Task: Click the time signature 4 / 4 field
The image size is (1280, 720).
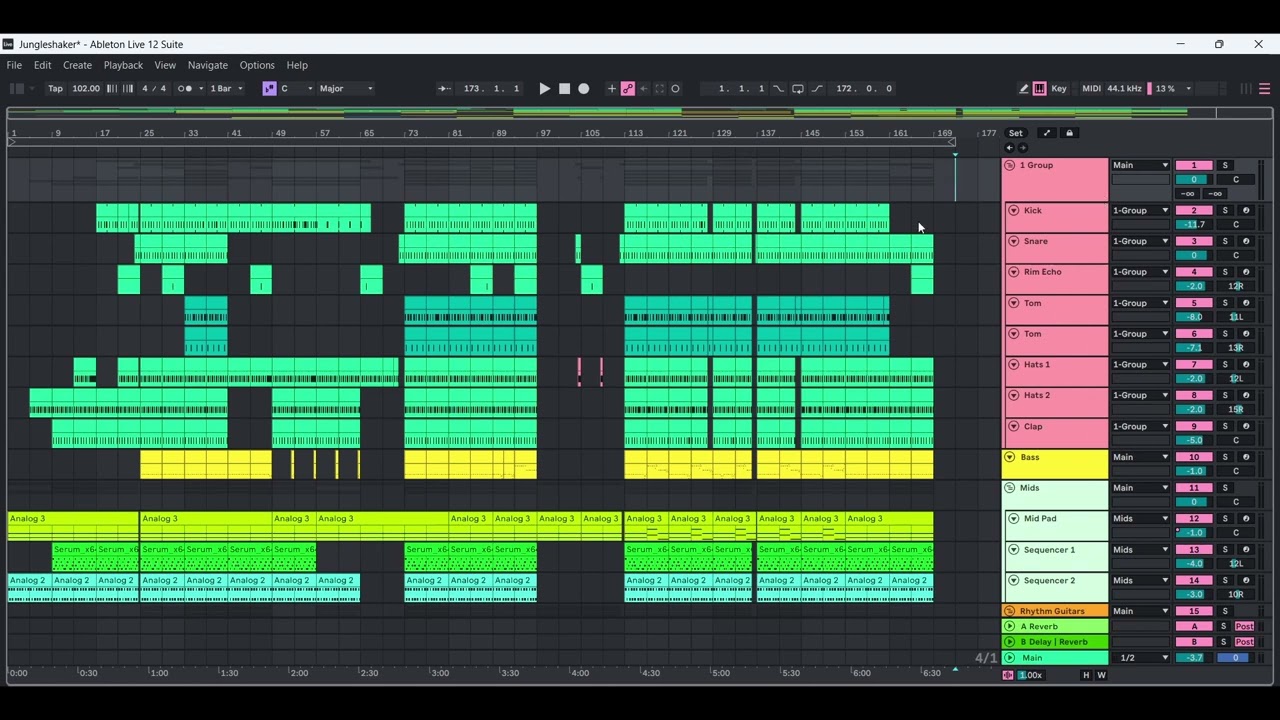Action: pos(154,88)
